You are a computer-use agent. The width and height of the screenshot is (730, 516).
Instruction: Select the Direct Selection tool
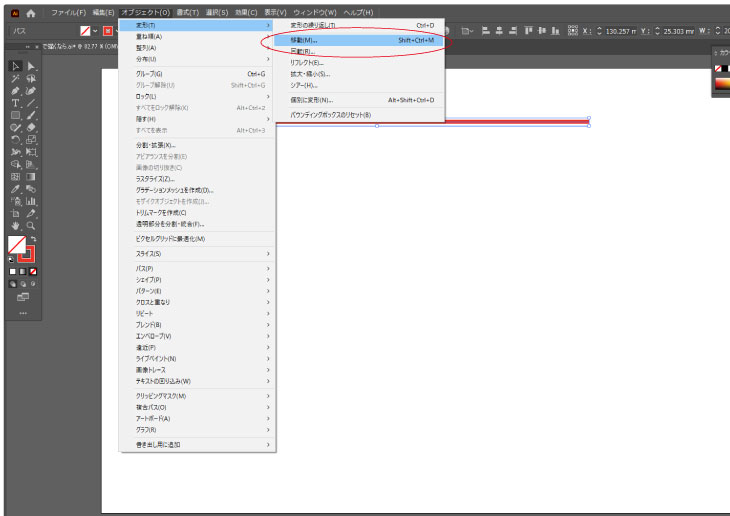coord(31,66)
